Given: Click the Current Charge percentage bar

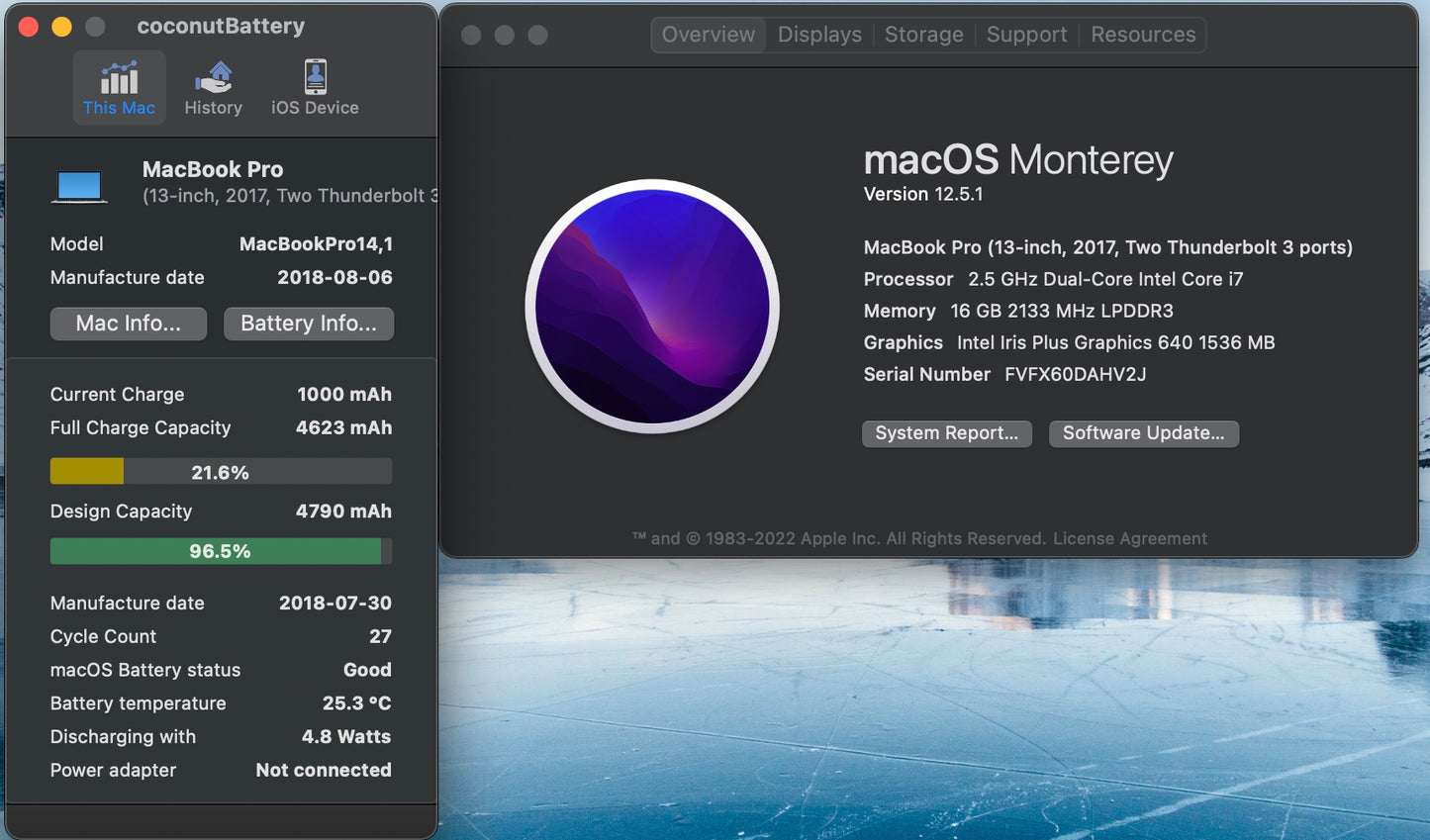Looking at the screenshot, I should (221, 471).
